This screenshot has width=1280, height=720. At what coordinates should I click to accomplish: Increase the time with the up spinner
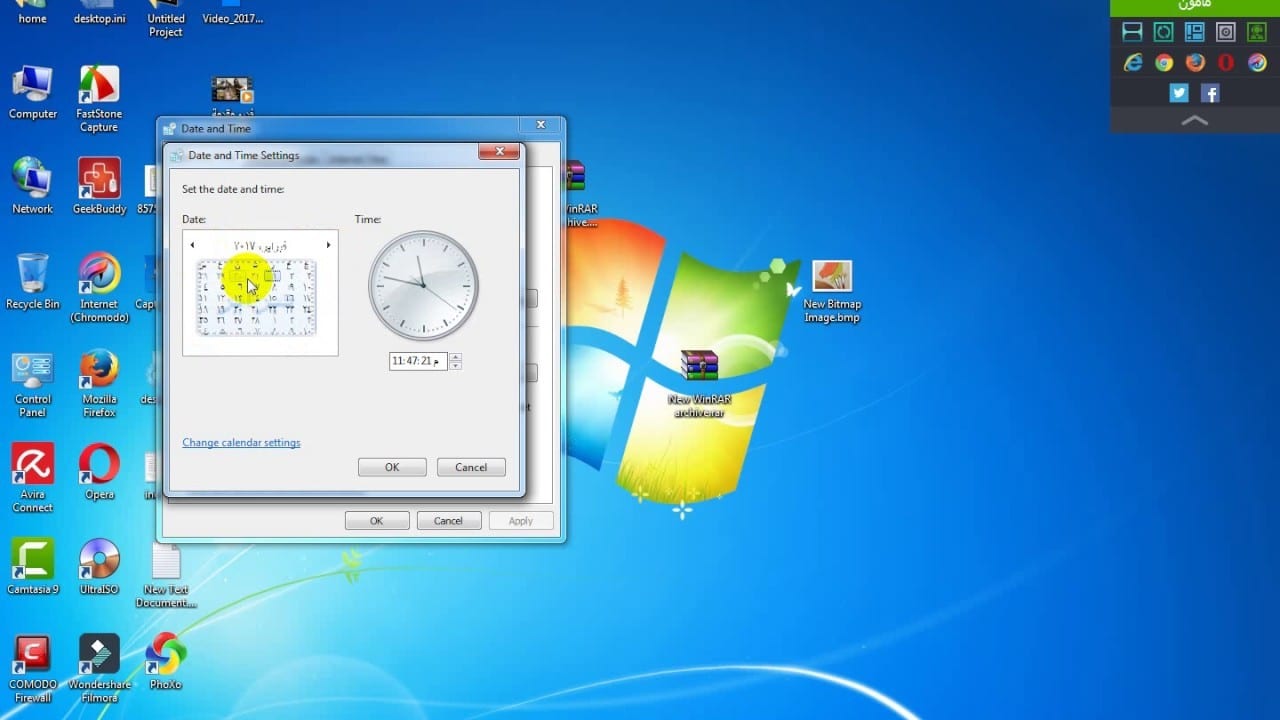pyautogui.click(x=456, y=357)
